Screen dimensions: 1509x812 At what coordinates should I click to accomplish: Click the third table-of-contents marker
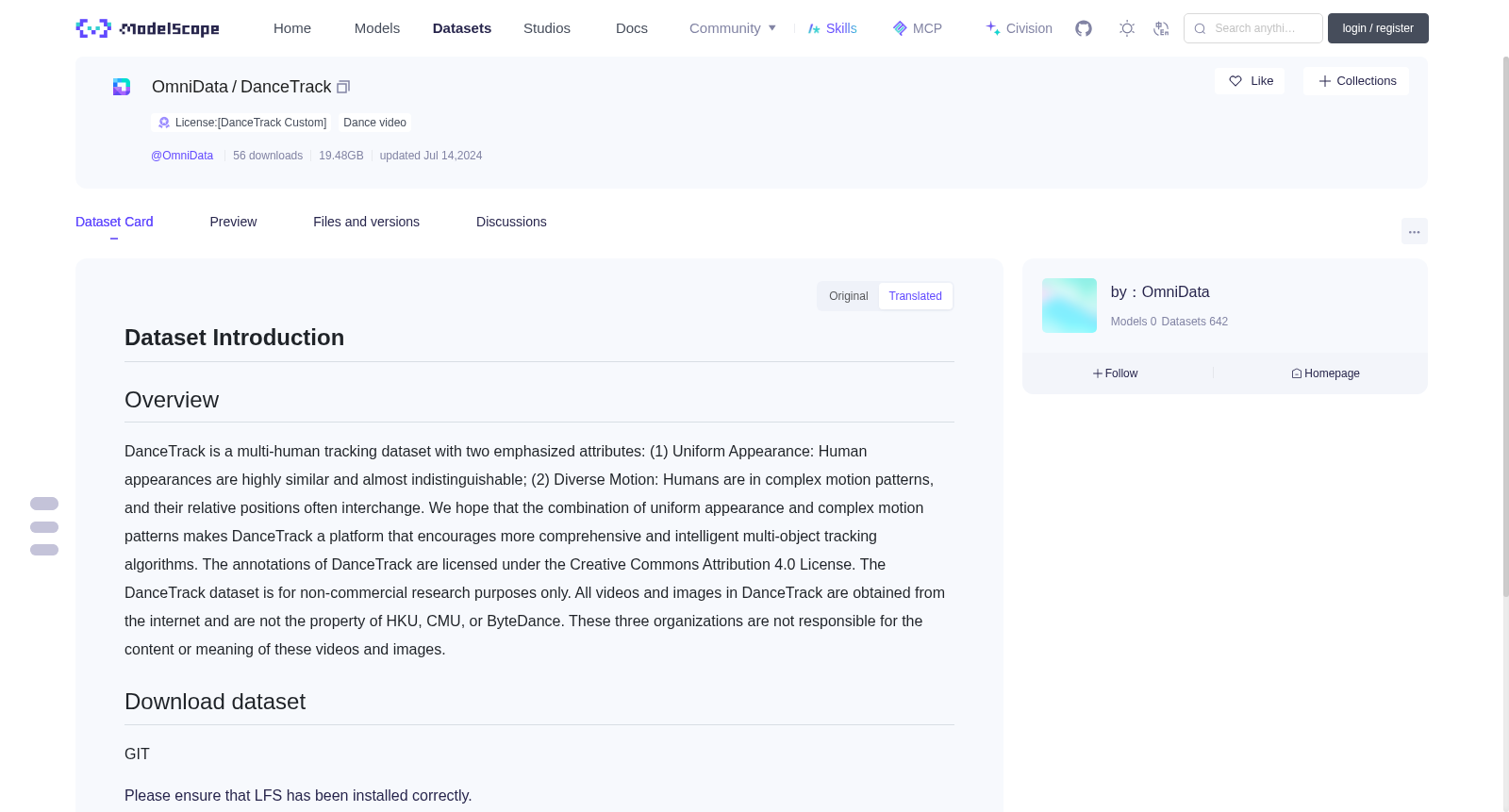[44, 550]
